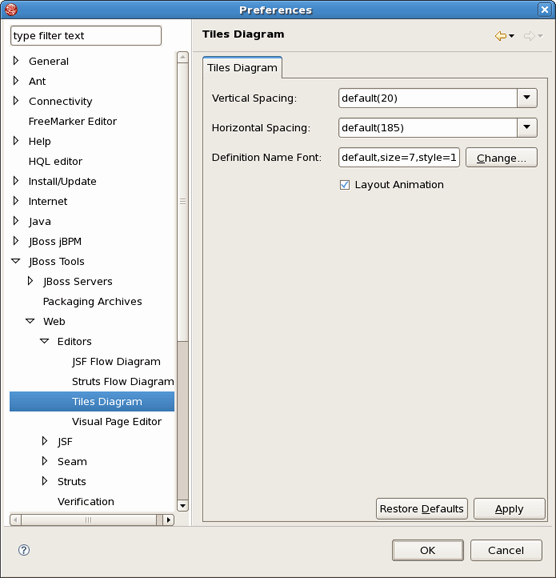This screenshot has width=556, height=578.
Task: Click horizontal scrollbar right arrow
Action: point(168,520)
